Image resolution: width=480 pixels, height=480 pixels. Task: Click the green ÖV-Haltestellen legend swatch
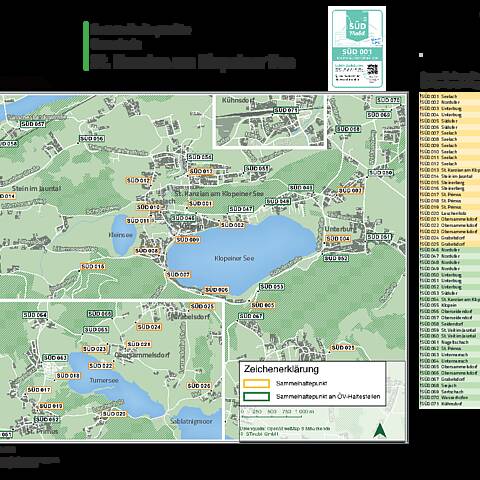pos(256,397)
